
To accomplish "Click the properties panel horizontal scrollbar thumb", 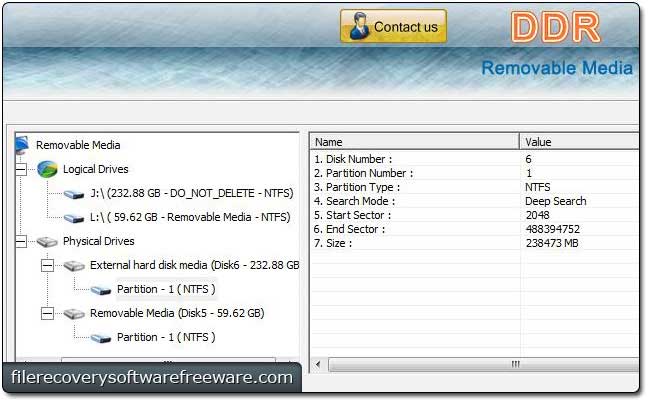I will (483, 364).
